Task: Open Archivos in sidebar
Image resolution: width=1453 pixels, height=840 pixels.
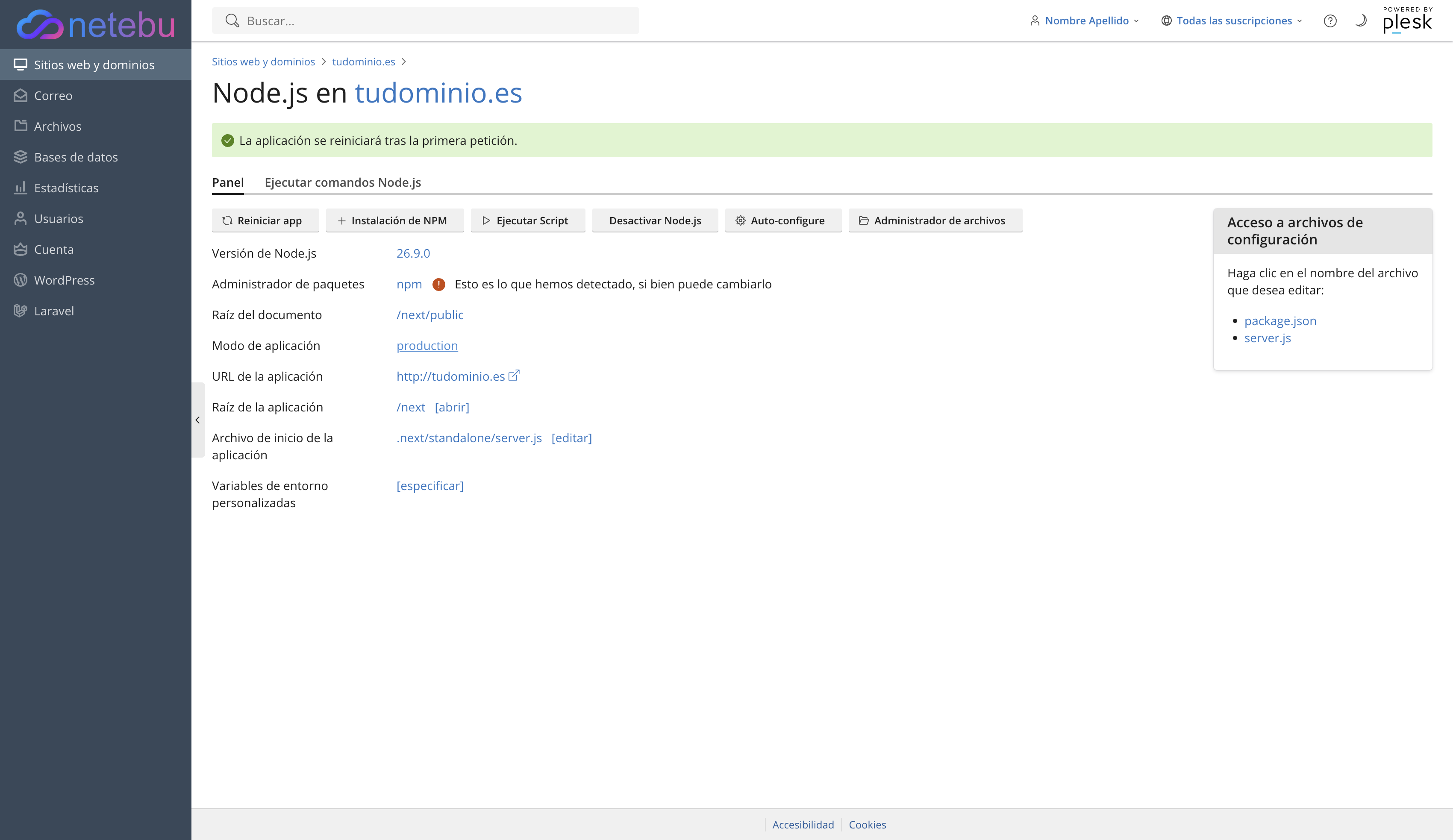Action: point(96,126)
